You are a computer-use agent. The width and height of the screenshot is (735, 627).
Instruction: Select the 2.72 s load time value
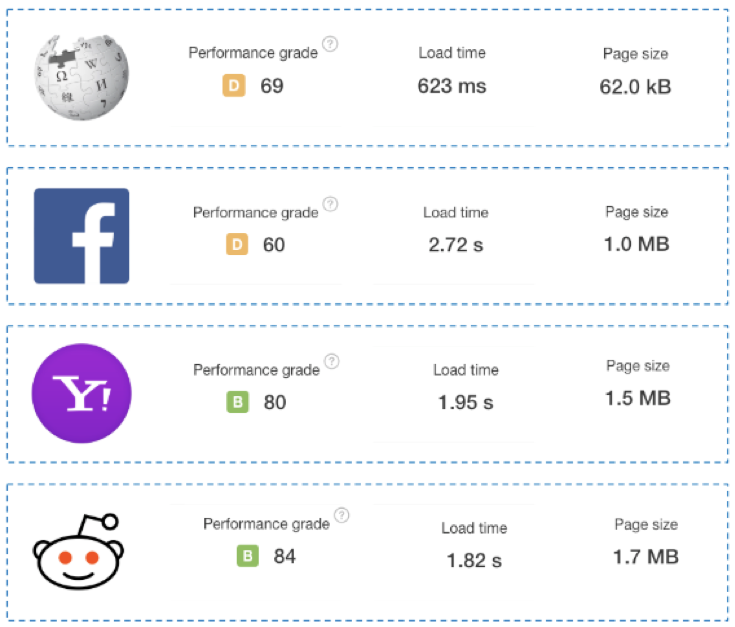[x=455, y=245]
